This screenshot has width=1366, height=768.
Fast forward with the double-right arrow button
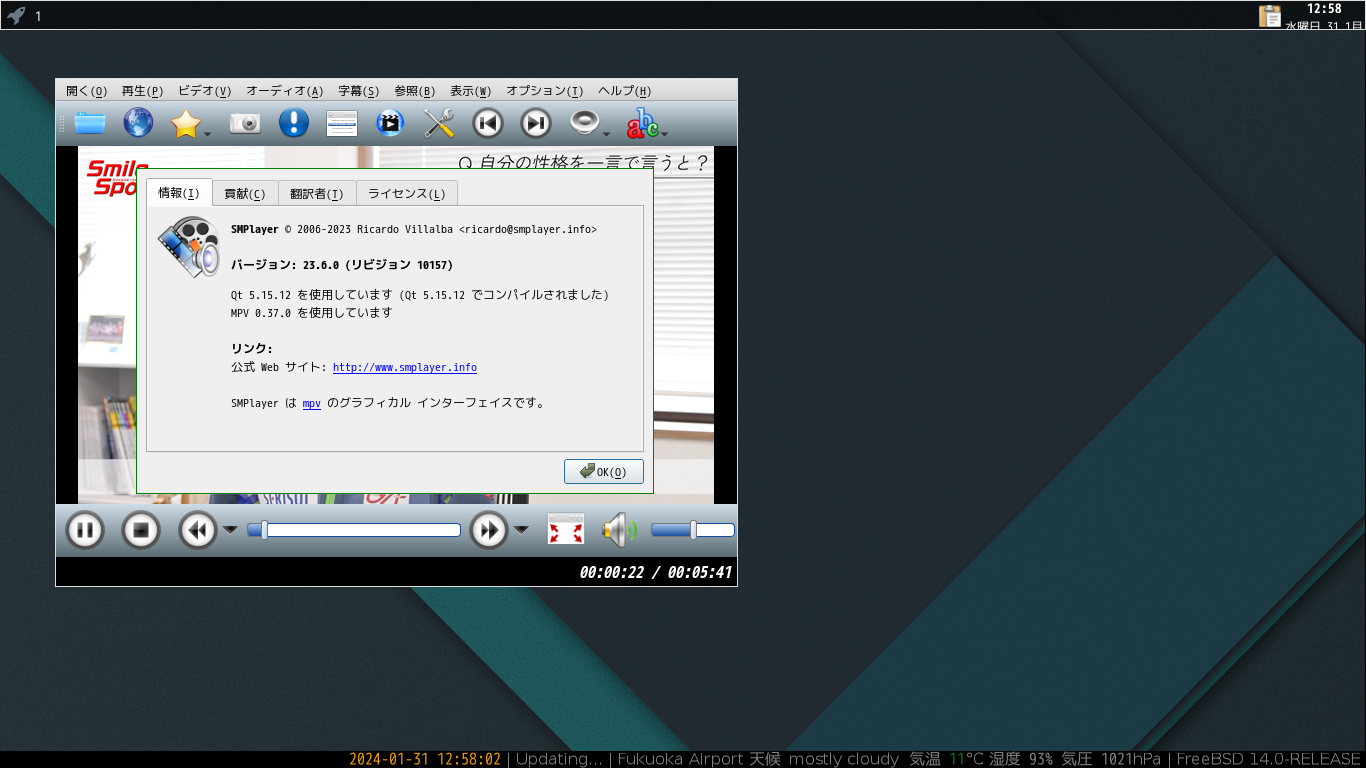[x=489, y=530]
